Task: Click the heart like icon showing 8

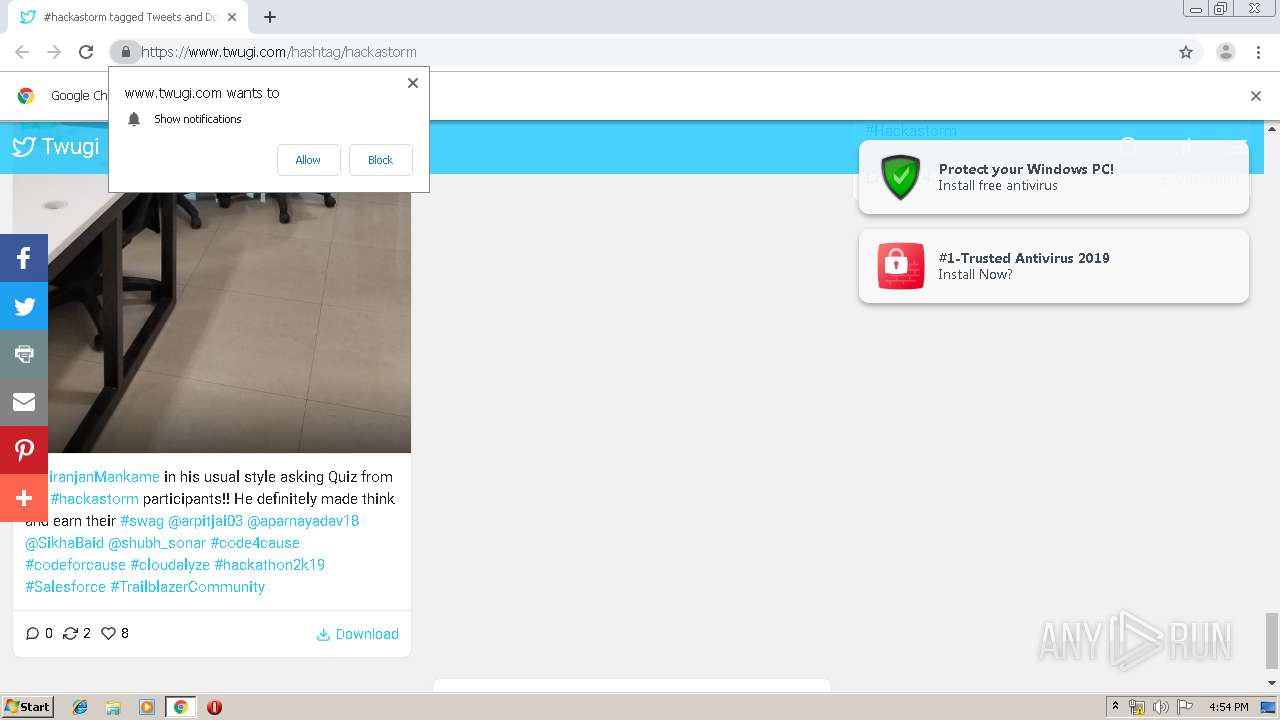Action: (109, 634)
